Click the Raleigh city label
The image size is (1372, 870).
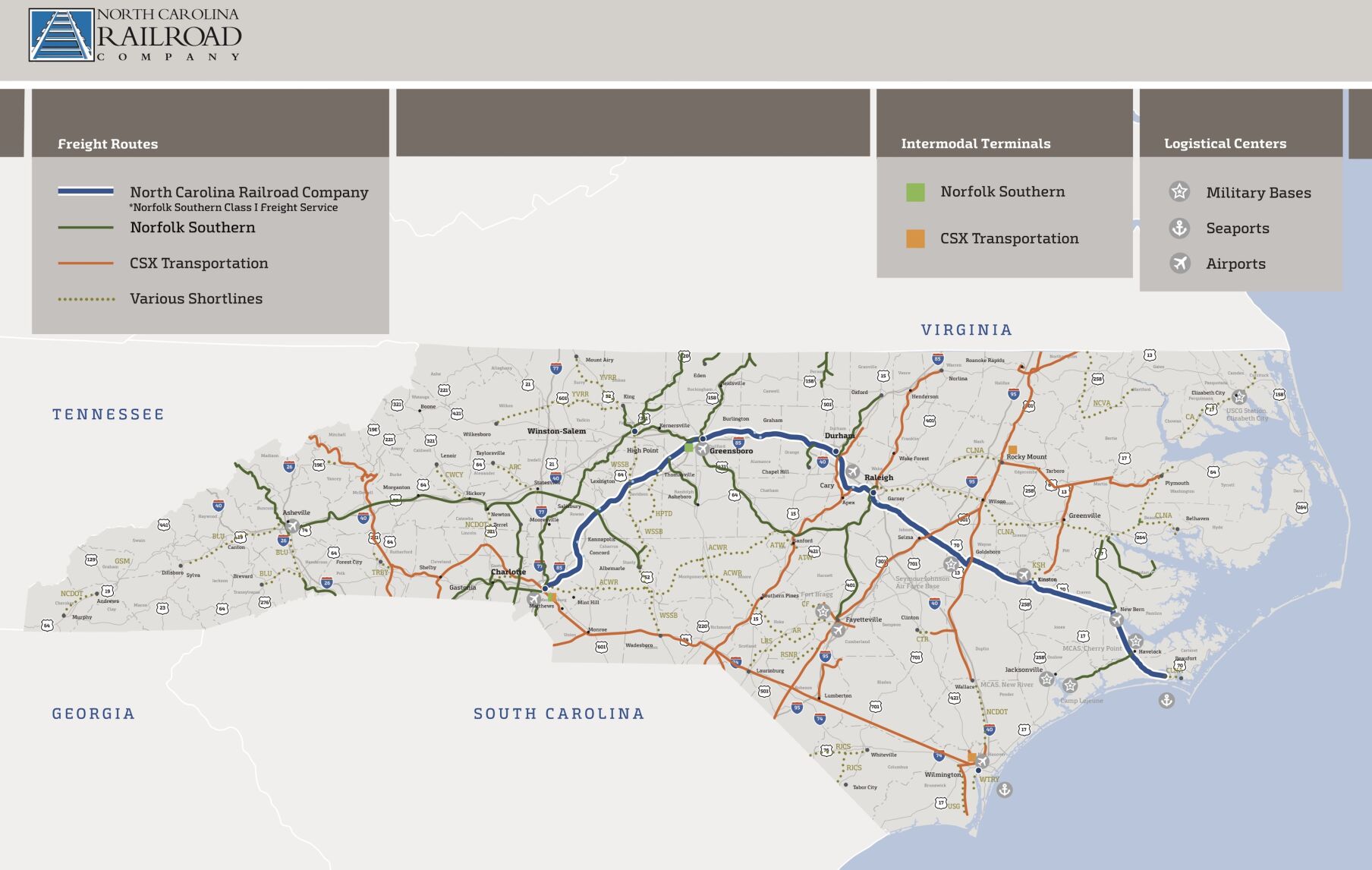point(879,478)
